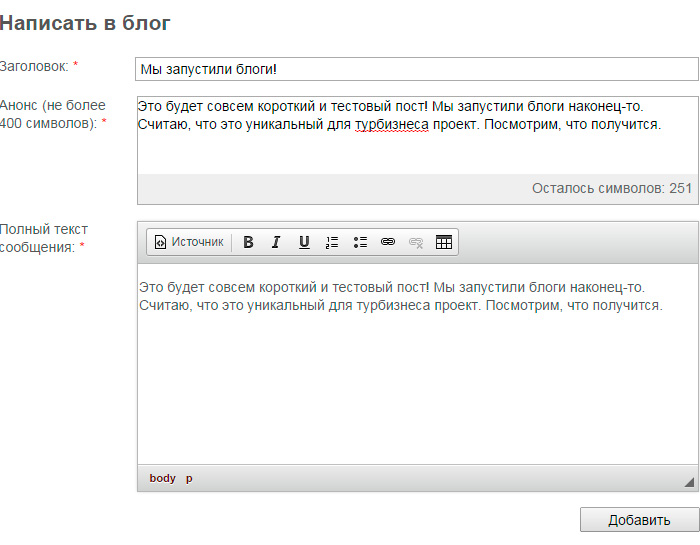
Task: Insert a bulleted list
Action: (x=360, y=242)
